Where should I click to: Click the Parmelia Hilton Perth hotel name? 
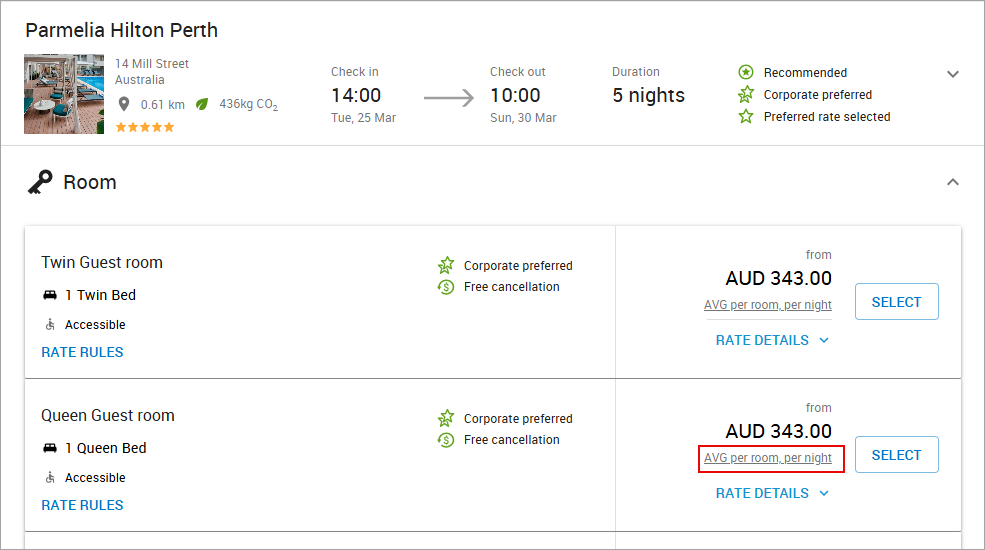pyautogui.click(x=121, y=30)
